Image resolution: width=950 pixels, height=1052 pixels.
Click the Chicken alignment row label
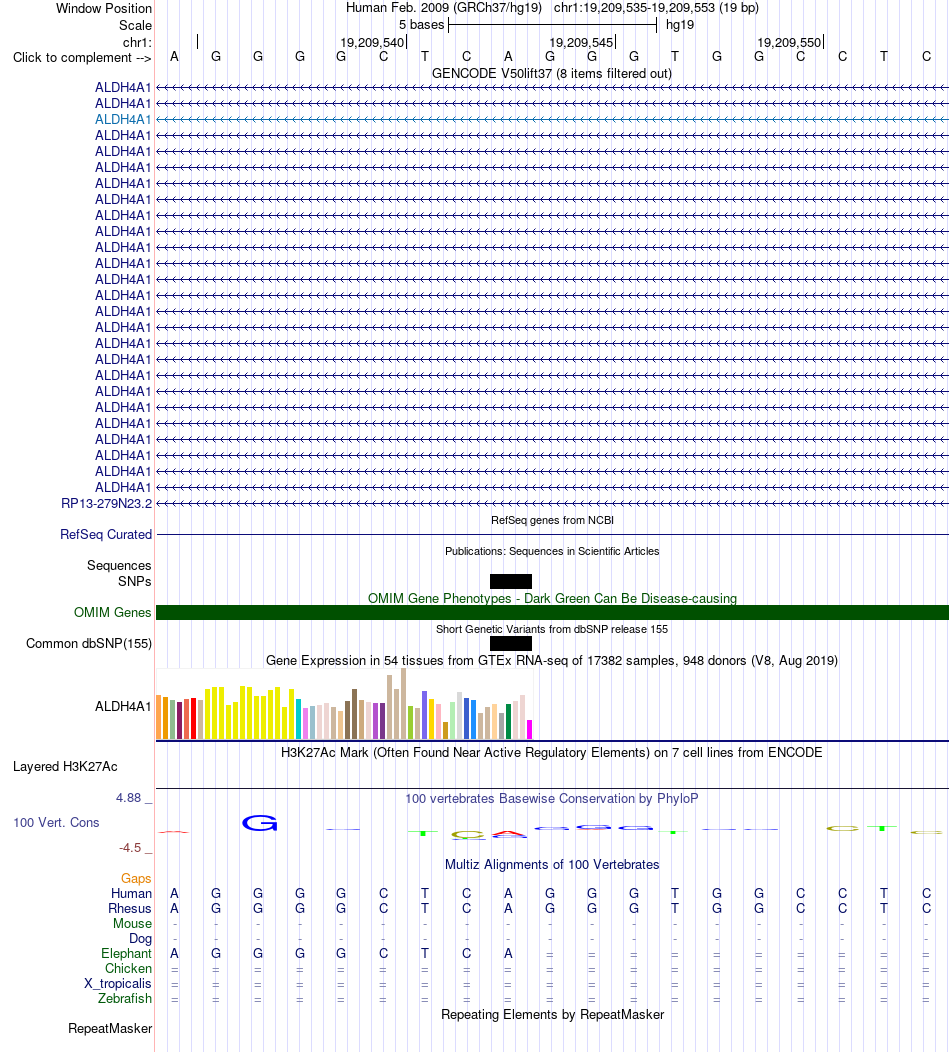[x=129, y=969]
